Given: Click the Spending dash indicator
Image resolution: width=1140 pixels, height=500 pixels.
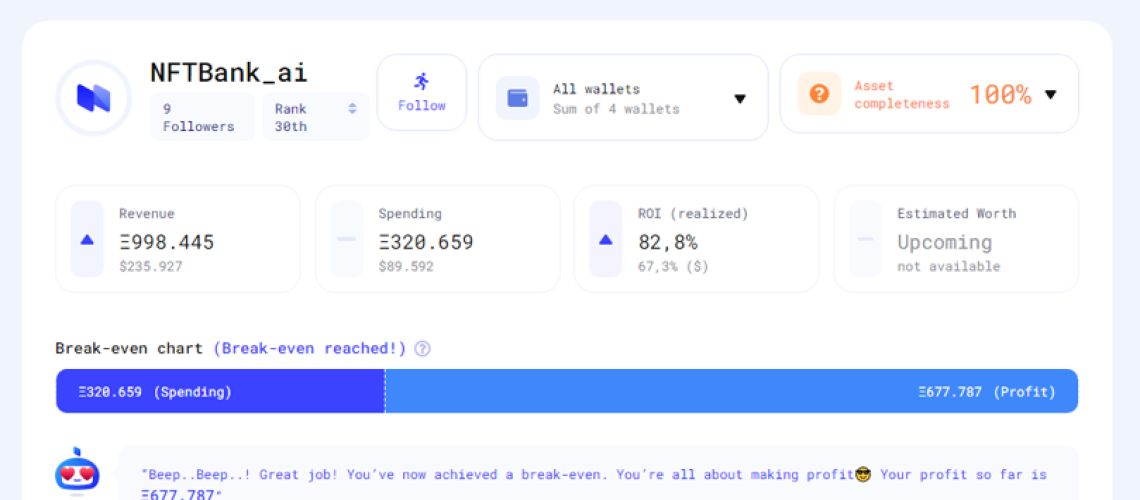Looking at the screenshot, I should click(346, 239).
